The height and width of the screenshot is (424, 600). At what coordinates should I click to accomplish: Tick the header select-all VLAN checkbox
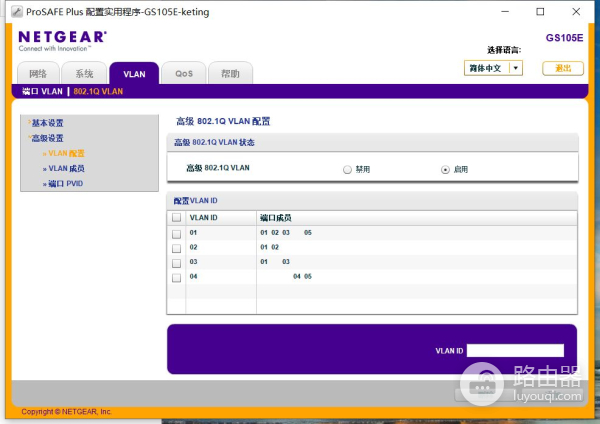[176, 218]
